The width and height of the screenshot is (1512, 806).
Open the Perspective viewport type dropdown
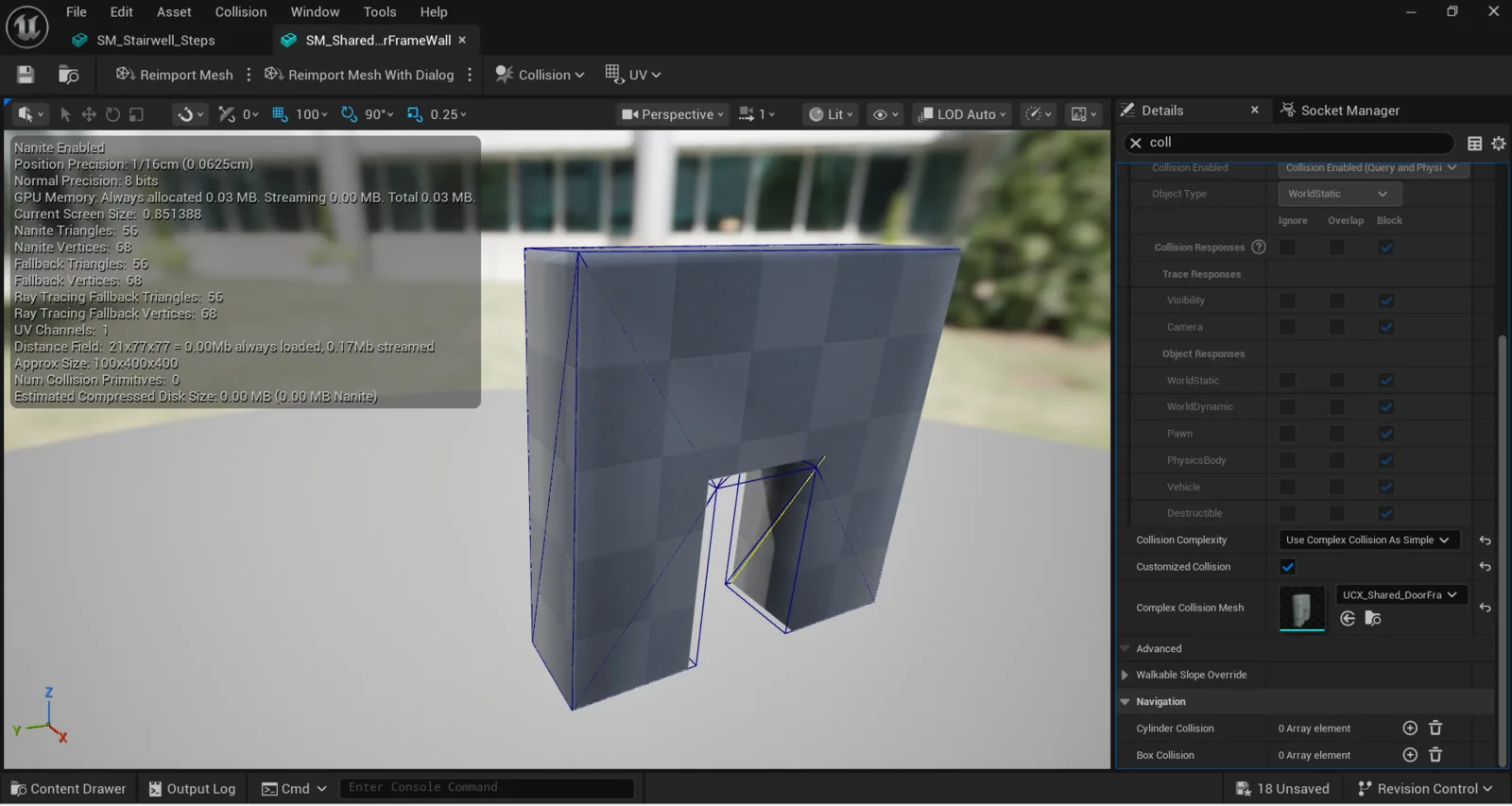(x=673, y=114)
